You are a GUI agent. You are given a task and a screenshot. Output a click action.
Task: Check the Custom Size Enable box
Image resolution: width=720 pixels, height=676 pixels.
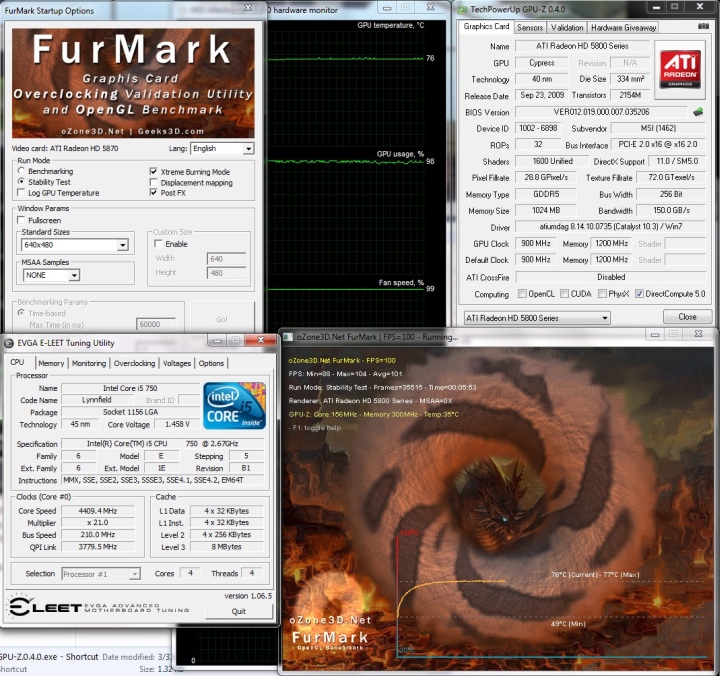point(158,243)
